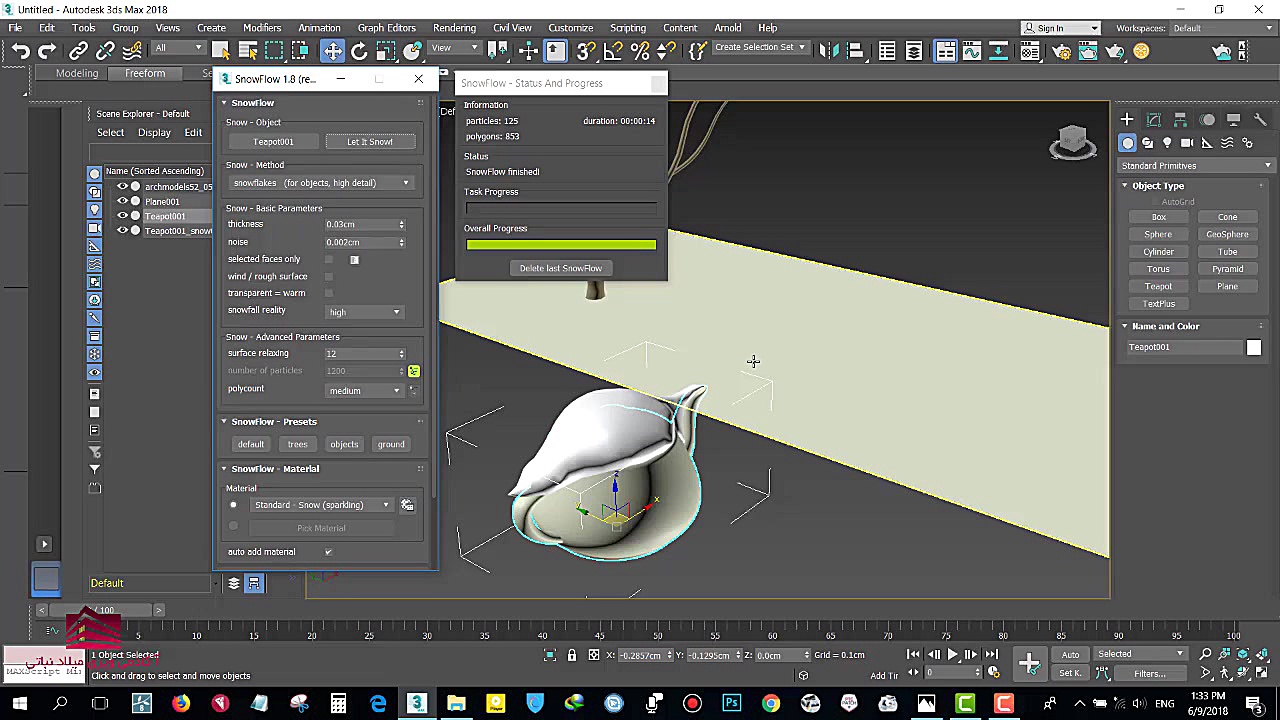The width and height of the screenshot is (1280, 720).
Task: Open the Render Setup teapot icon
Action: click(x=1062, y=51)
